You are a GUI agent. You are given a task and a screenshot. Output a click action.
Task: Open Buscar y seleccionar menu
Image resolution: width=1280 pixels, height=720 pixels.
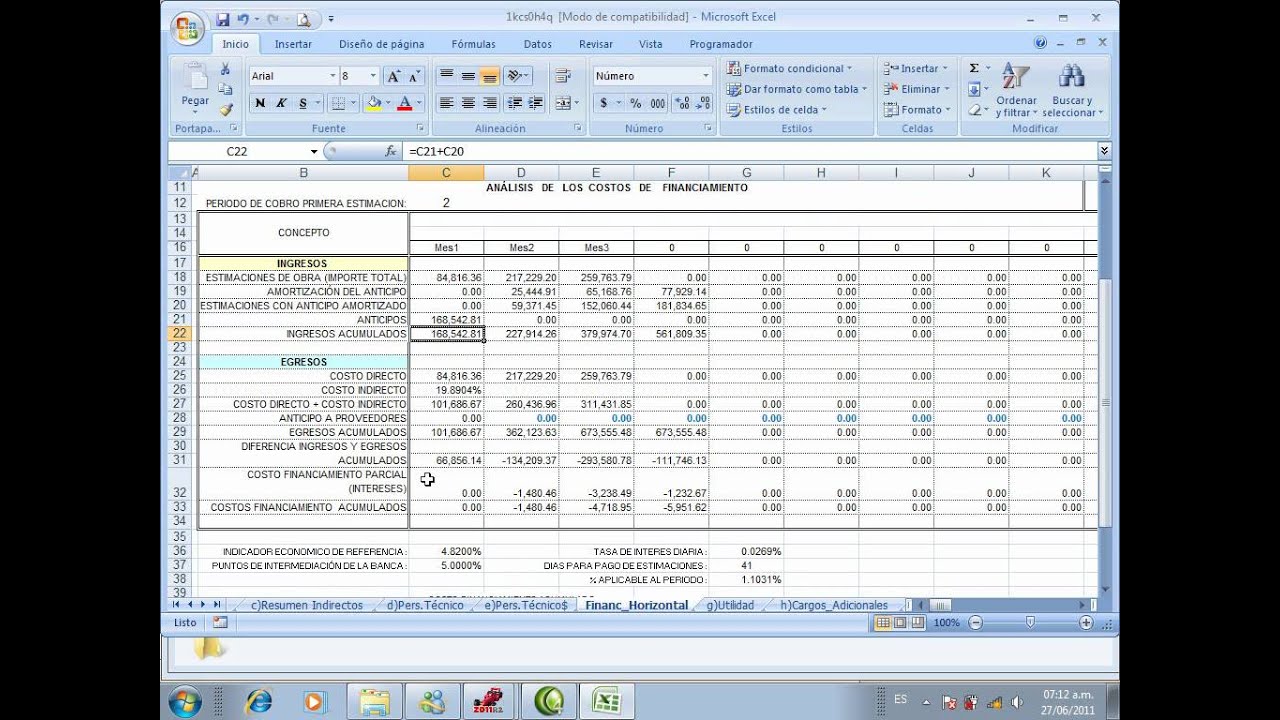pos(1073,90)
